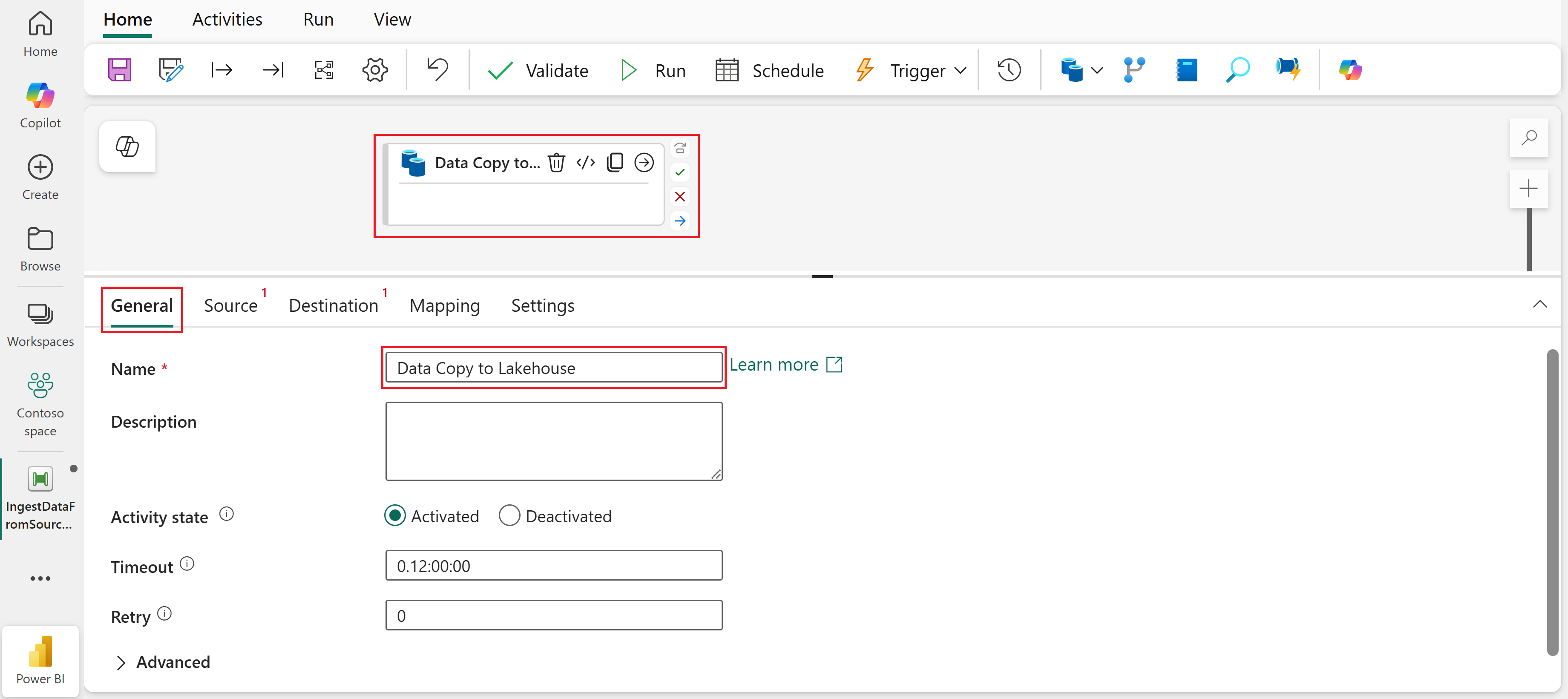Switch to Run ribbon tab
Image resolution: width=1568 pixels, height=699 pixels.
(318, 20)
